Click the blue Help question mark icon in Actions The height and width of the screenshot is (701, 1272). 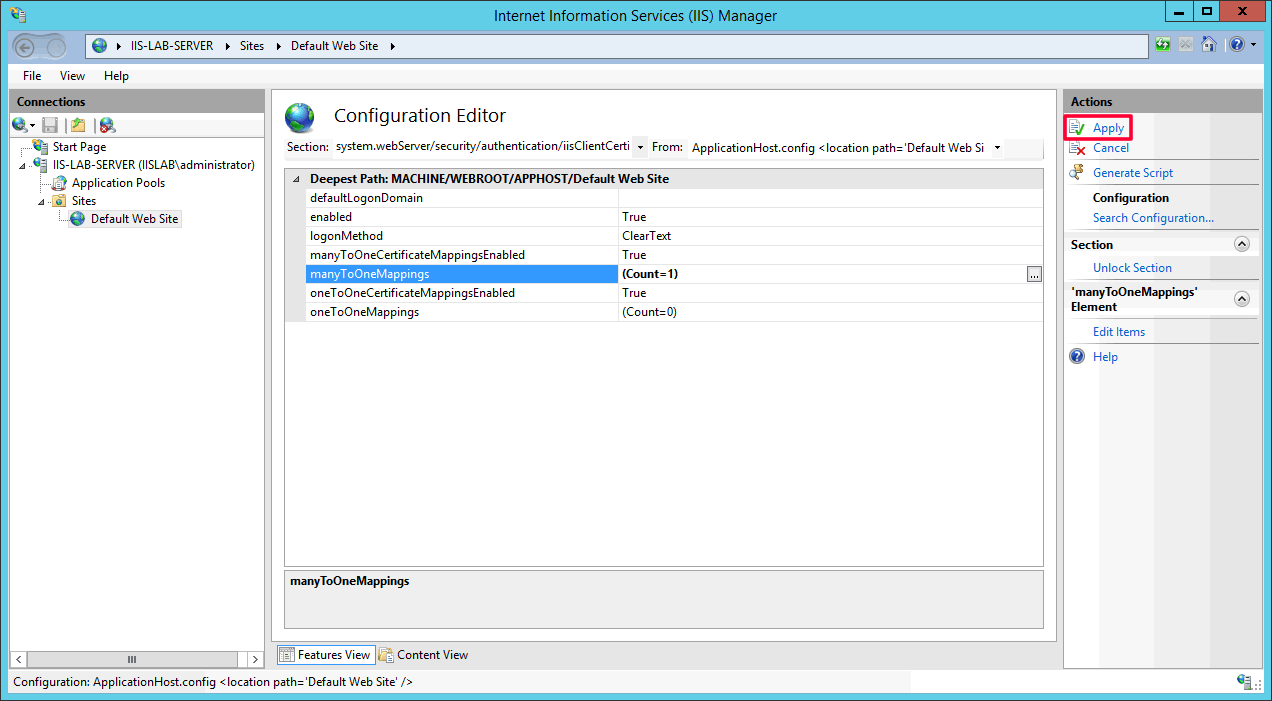click(x=1077, y=357)
